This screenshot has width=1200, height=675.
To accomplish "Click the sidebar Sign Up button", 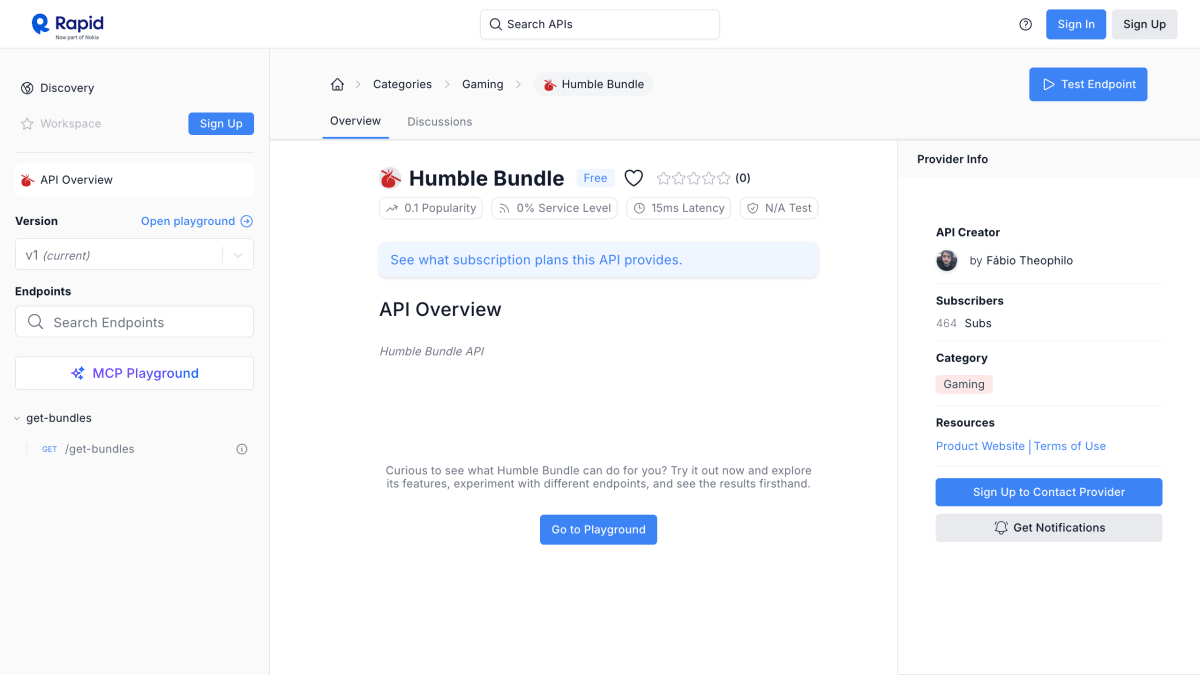I will point(221,124).
